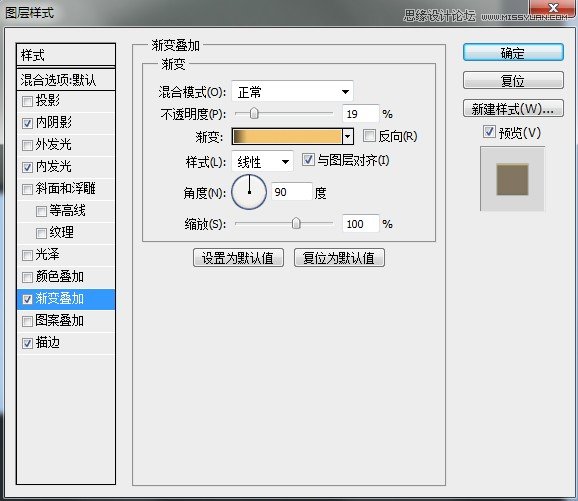Enable the 投影 (Drop Shadow) checkbox
578x501 pixels.
27,101
